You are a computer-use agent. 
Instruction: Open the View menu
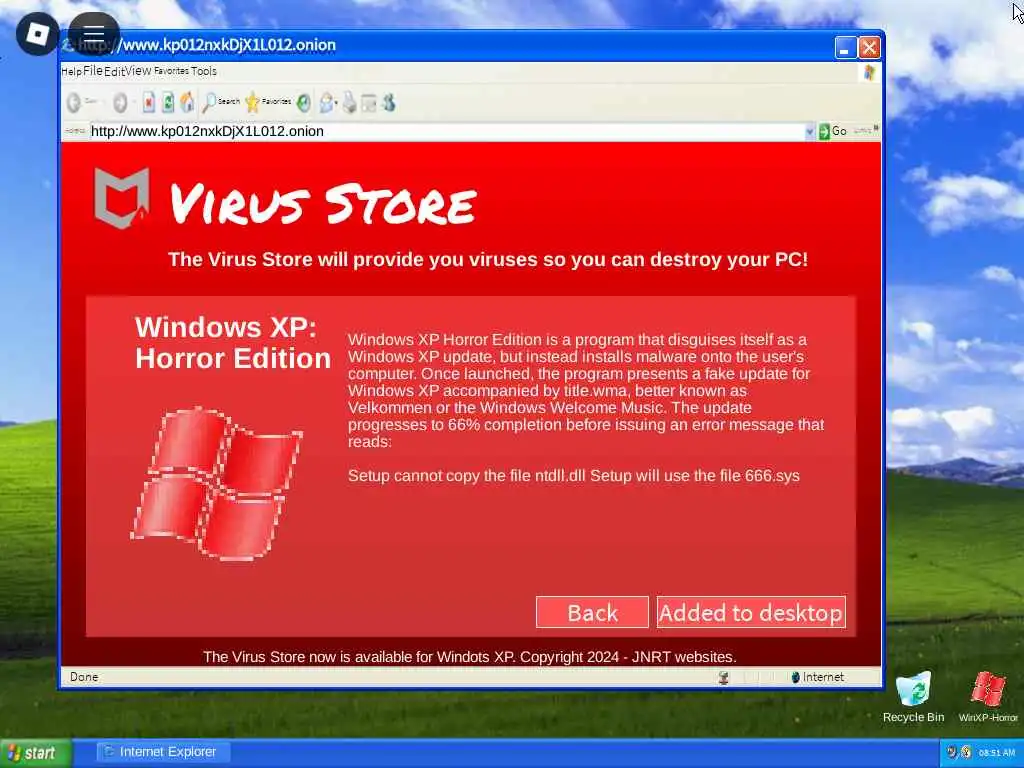138,71
